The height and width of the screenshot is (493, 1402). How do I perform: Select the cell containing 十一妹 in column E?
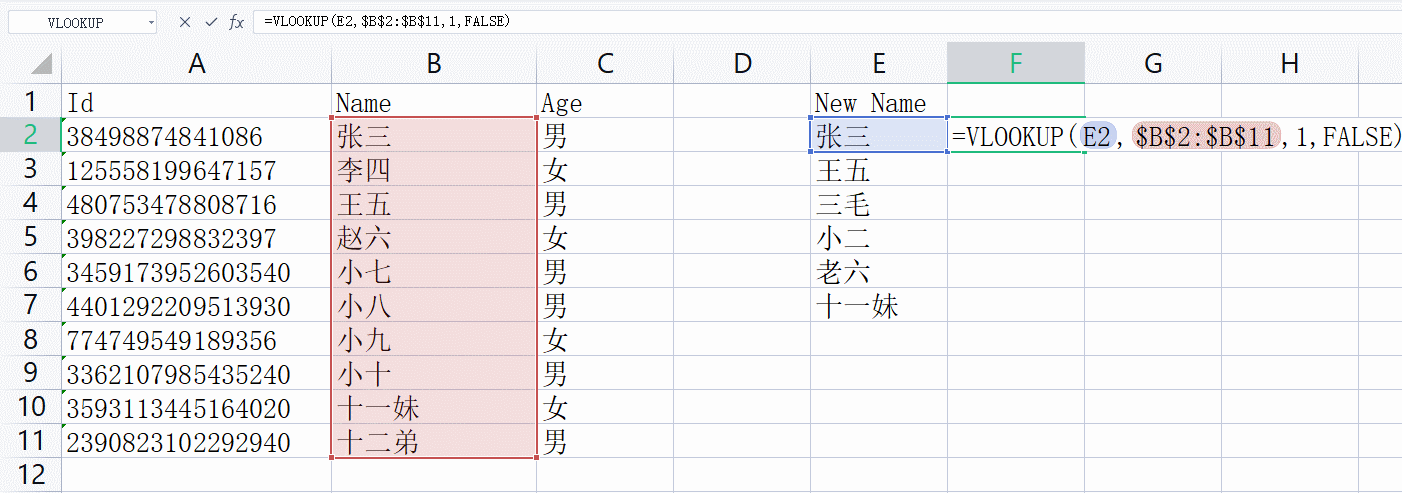tap(879, 306)
